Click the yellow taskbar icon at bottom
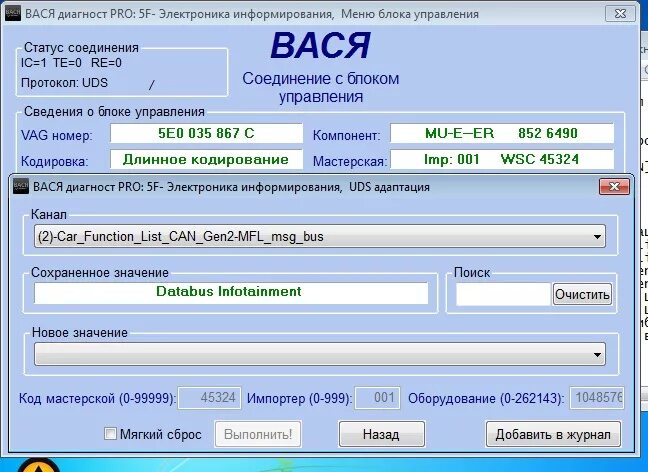Viewport: 648px width, 472px height. pyautogui.click(x=38, y=465)
